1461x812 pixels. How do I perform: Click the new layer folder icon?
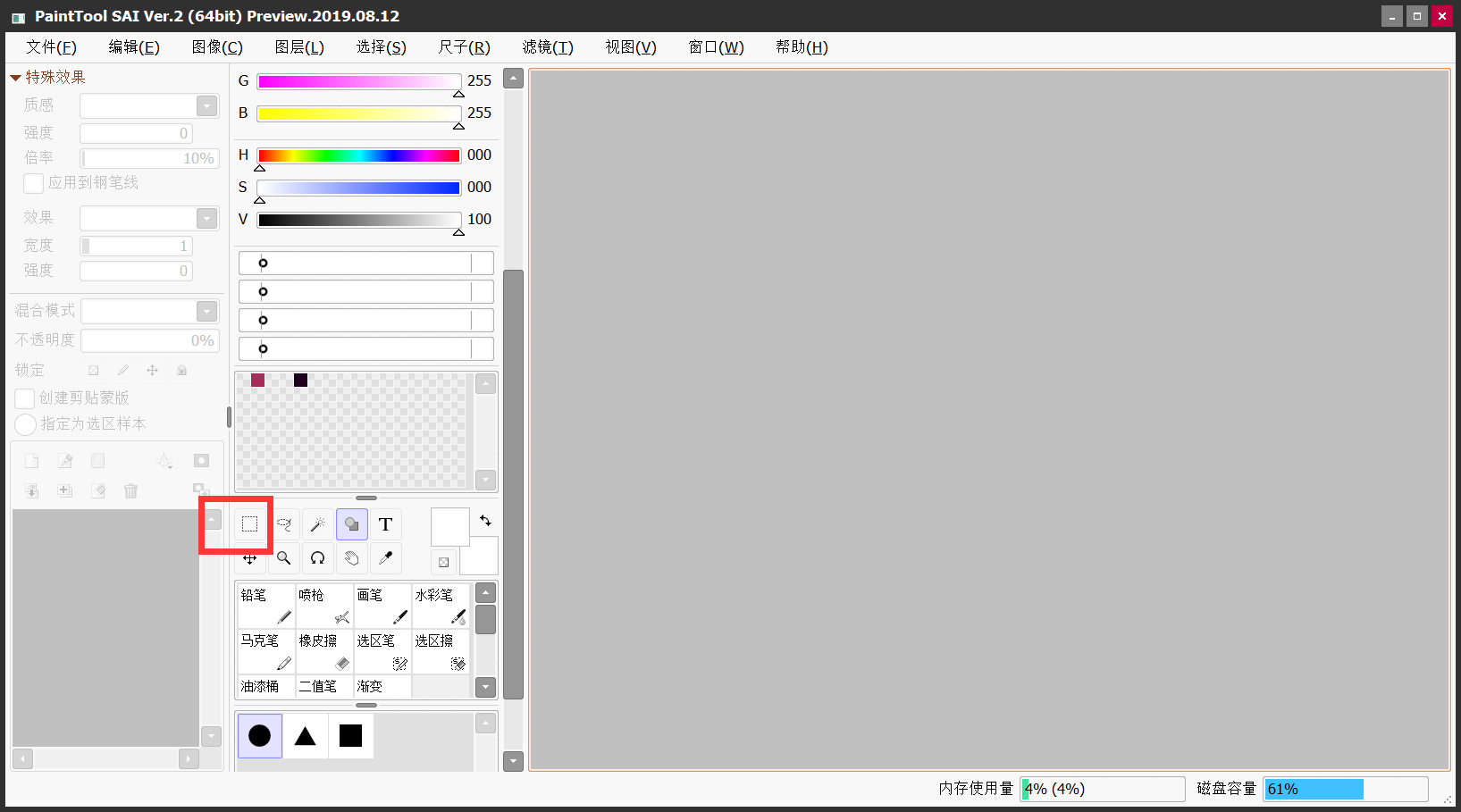[98, 461]
